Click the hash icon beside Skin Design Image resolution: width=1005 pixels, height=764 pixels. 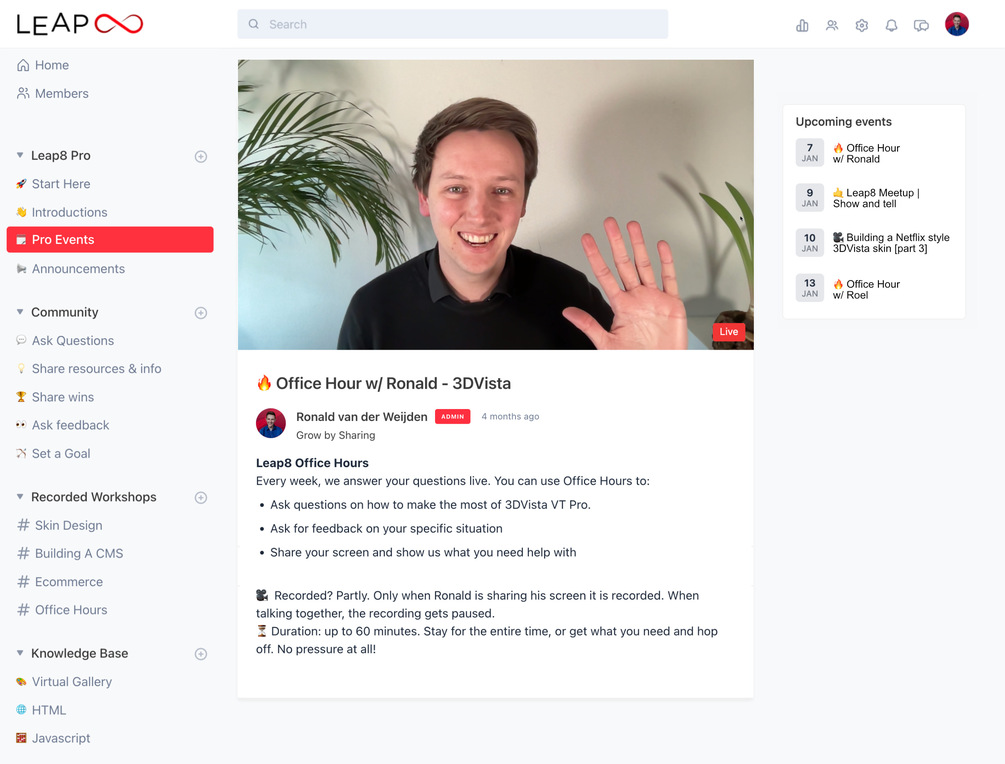point(23,525)
